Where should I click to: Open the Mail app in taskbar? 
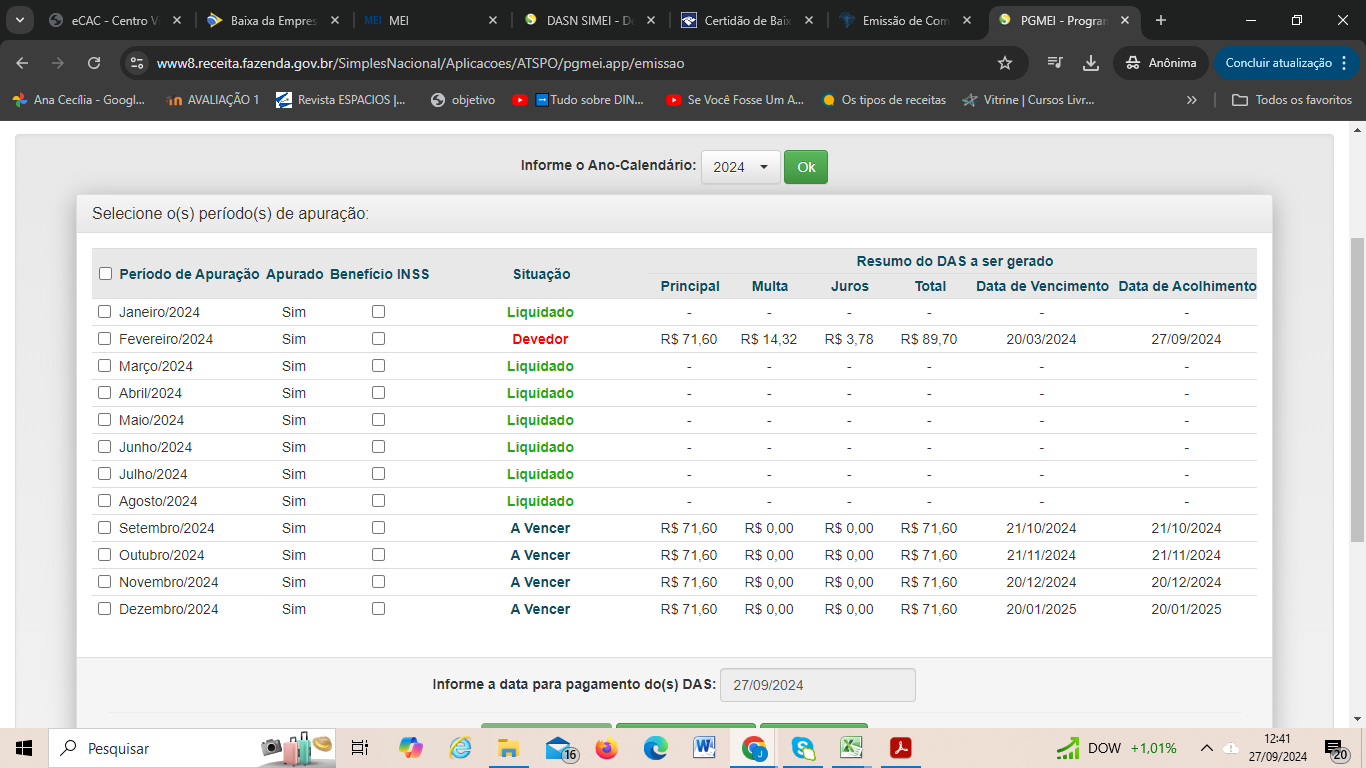pyautogui.click(x=559, y=748)
